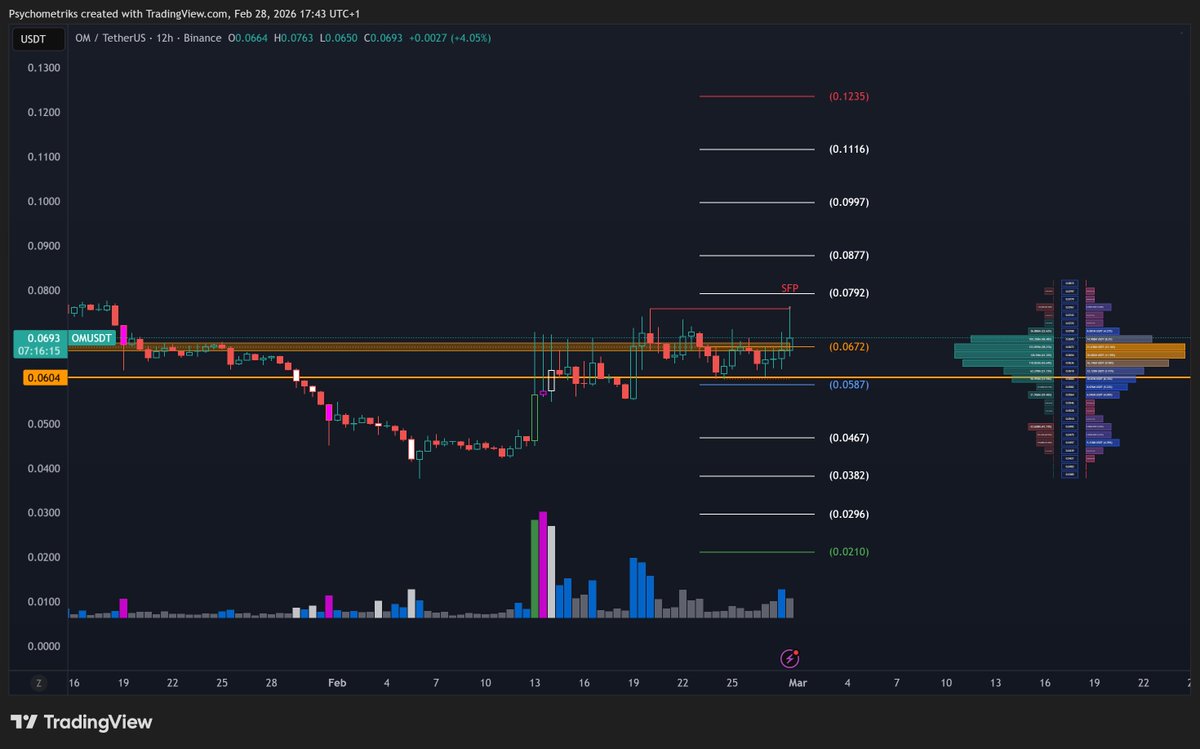1200x749 pixels.
Task: Click 0.0000 on the price axis
Action: tap(44, 646)
